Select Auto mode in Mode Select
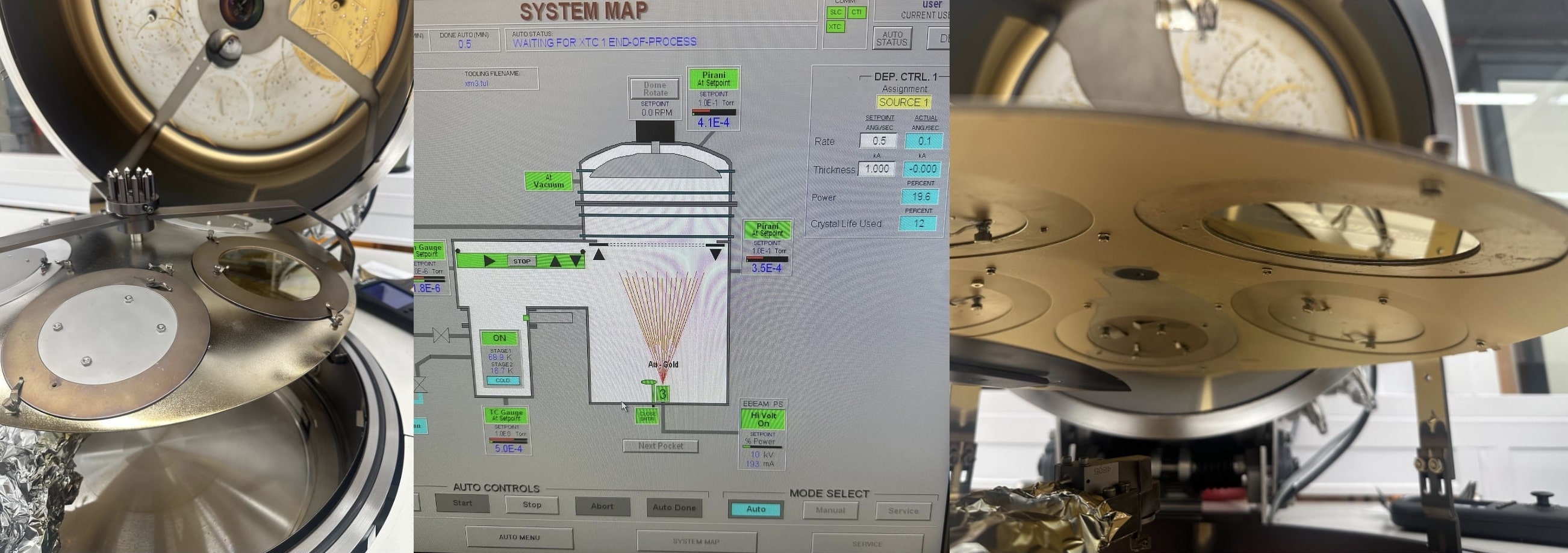The image size is (1568, 553). point(755,509)
